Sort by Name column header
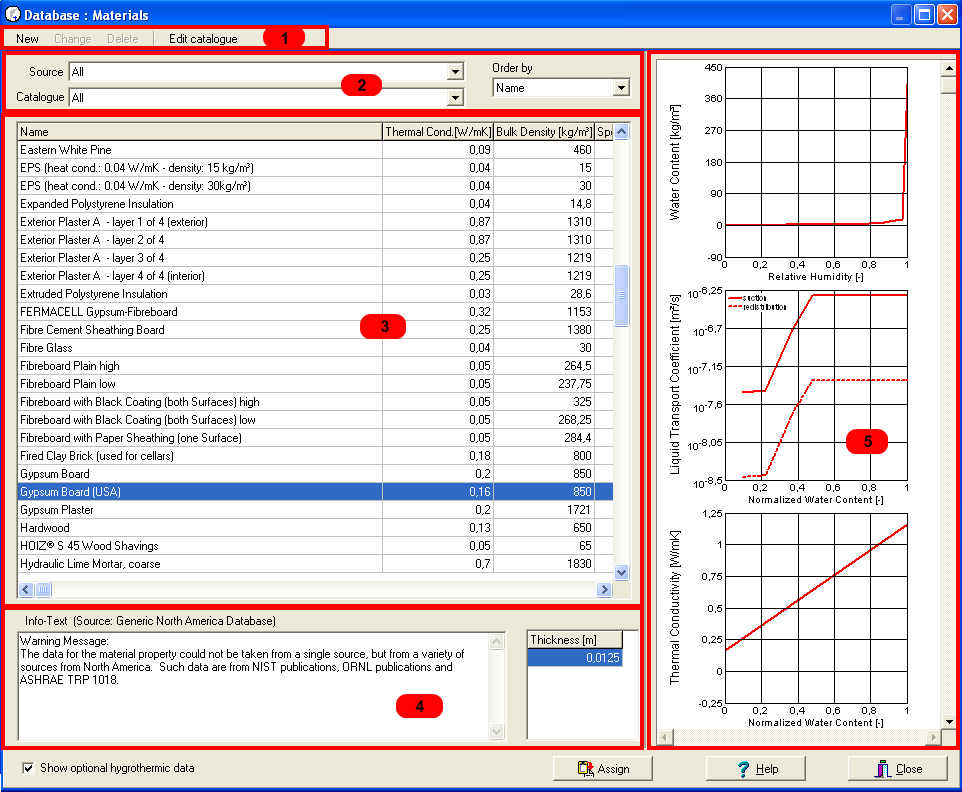This screenshot has width=962, height=792. pyautogui.click(x=199, y=132)
